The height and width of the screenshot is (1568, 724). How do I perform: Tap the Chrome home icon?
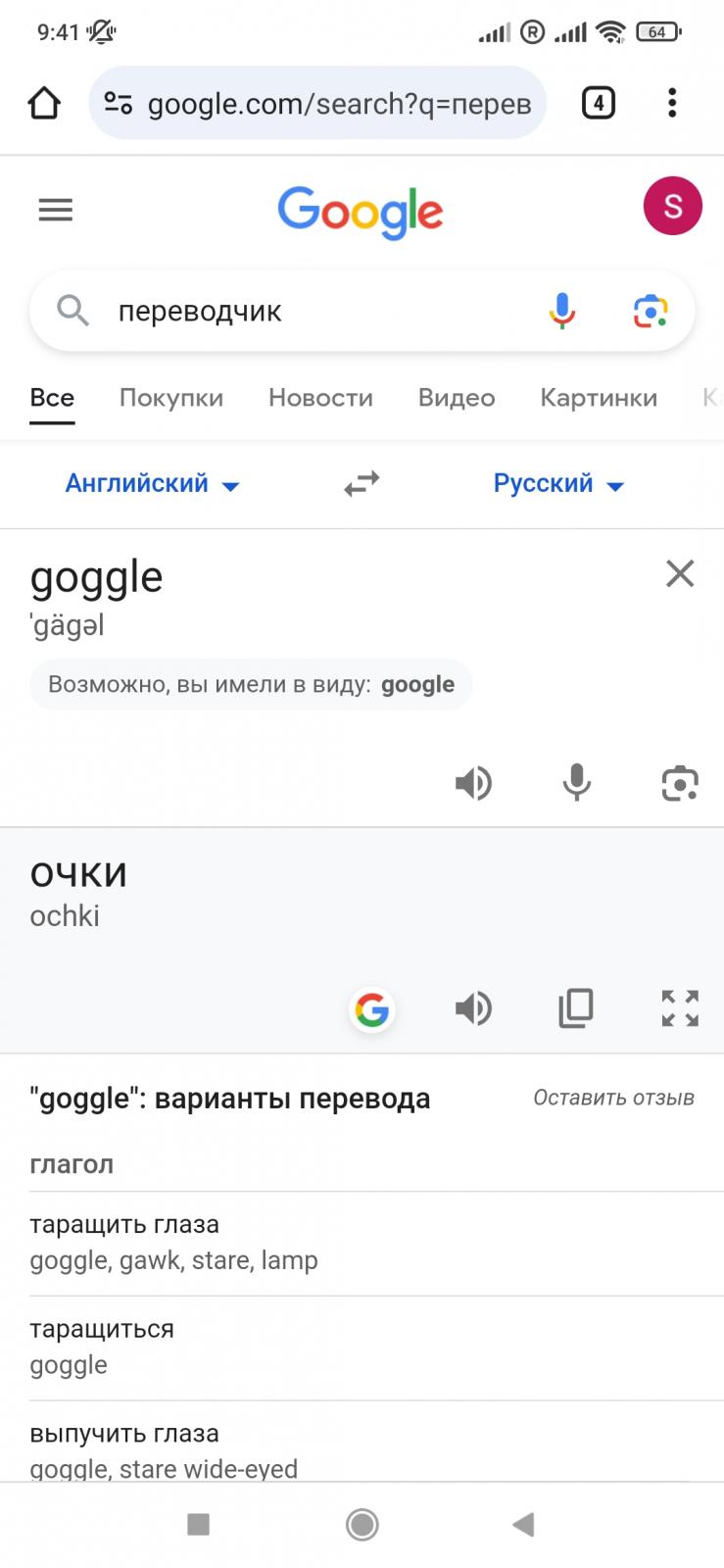coord(43,103)
